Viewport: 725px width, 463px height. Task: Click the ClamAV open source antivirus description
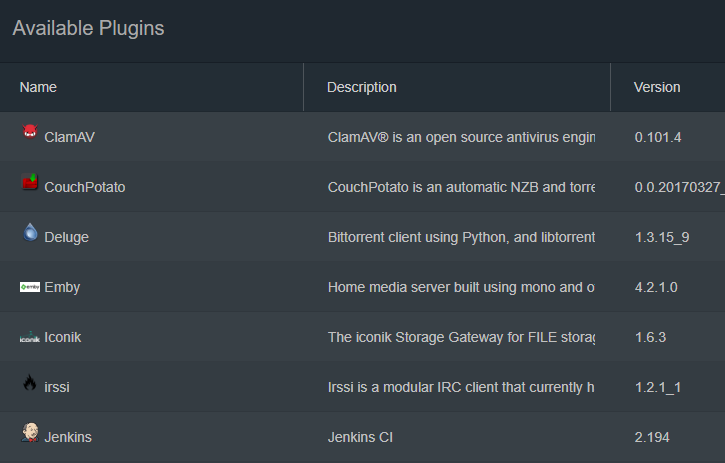tap(461, 137)
